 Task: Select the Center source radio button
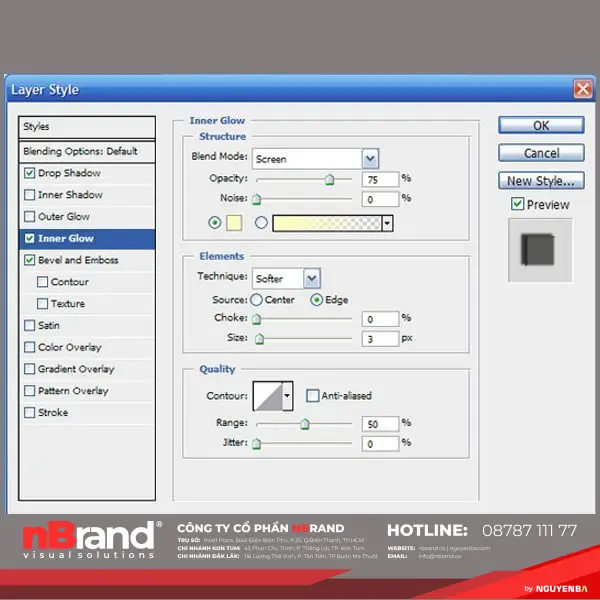point(256,300)
